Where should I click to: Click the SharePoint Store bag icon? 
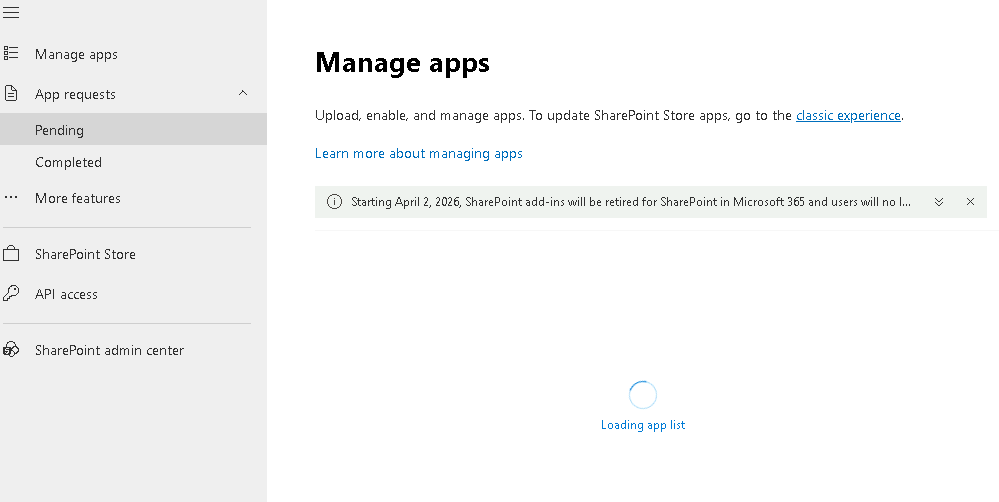[11, 254]
